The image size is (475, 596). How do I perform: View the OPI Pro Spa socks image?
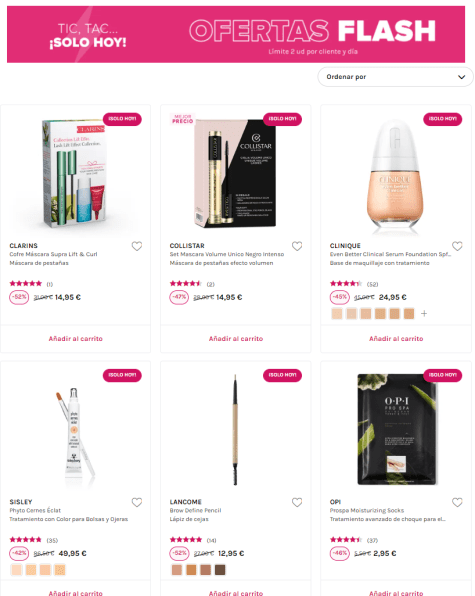click(x=396, y=430)
